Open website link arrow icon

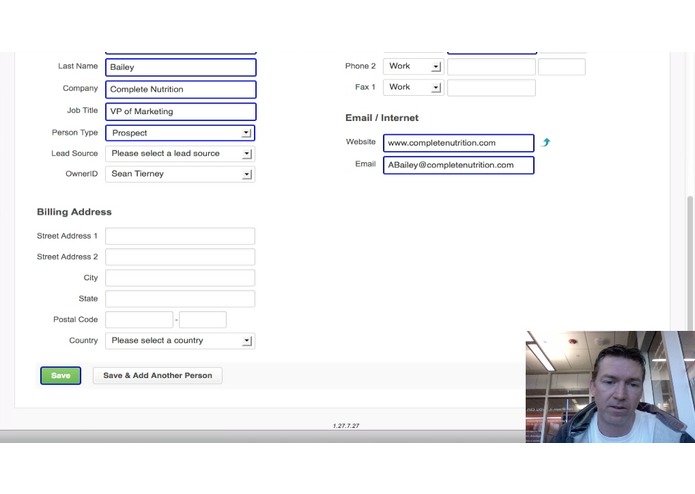(546, 142)
